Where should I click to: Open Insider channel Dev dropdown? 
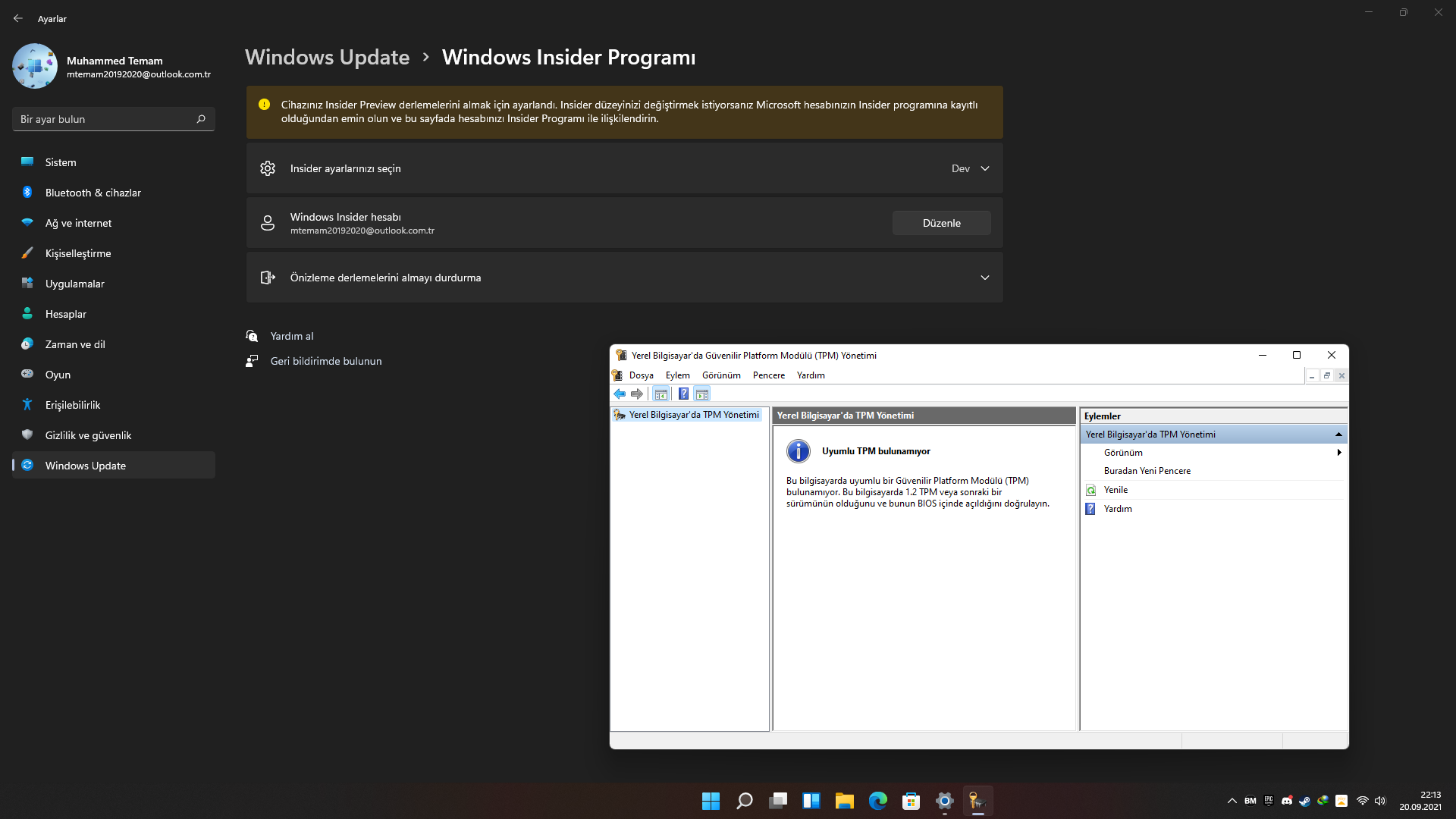coord(971,168)
